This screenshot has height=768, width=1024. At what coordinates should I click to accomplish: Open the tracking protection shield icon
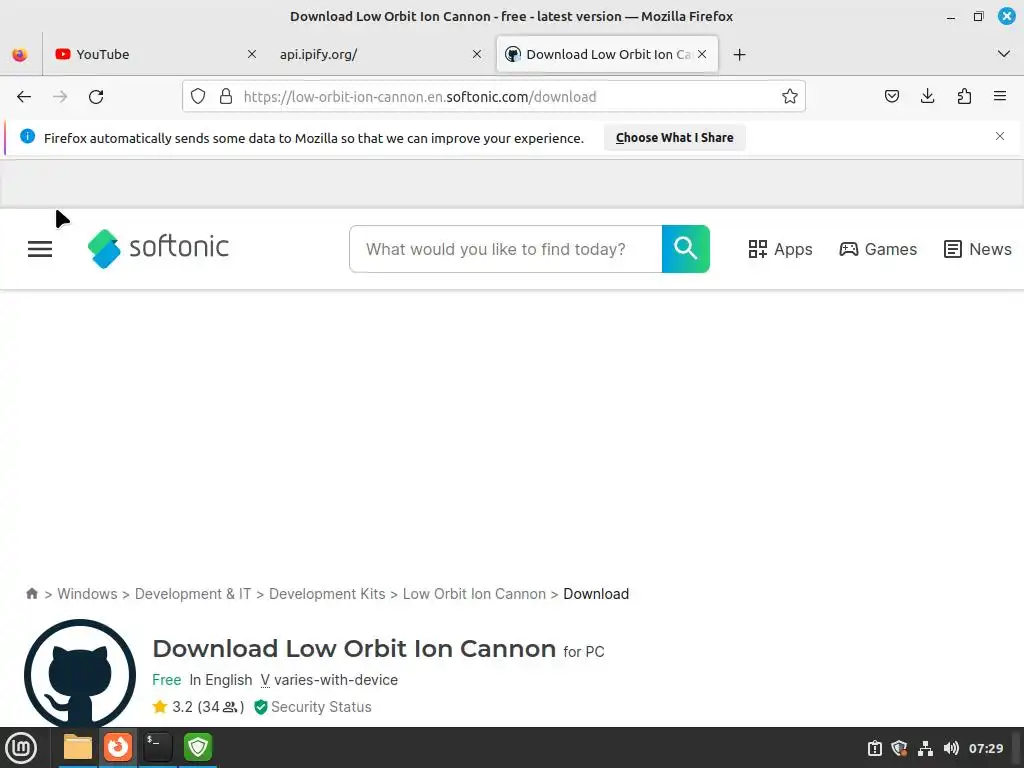point(198,97)
